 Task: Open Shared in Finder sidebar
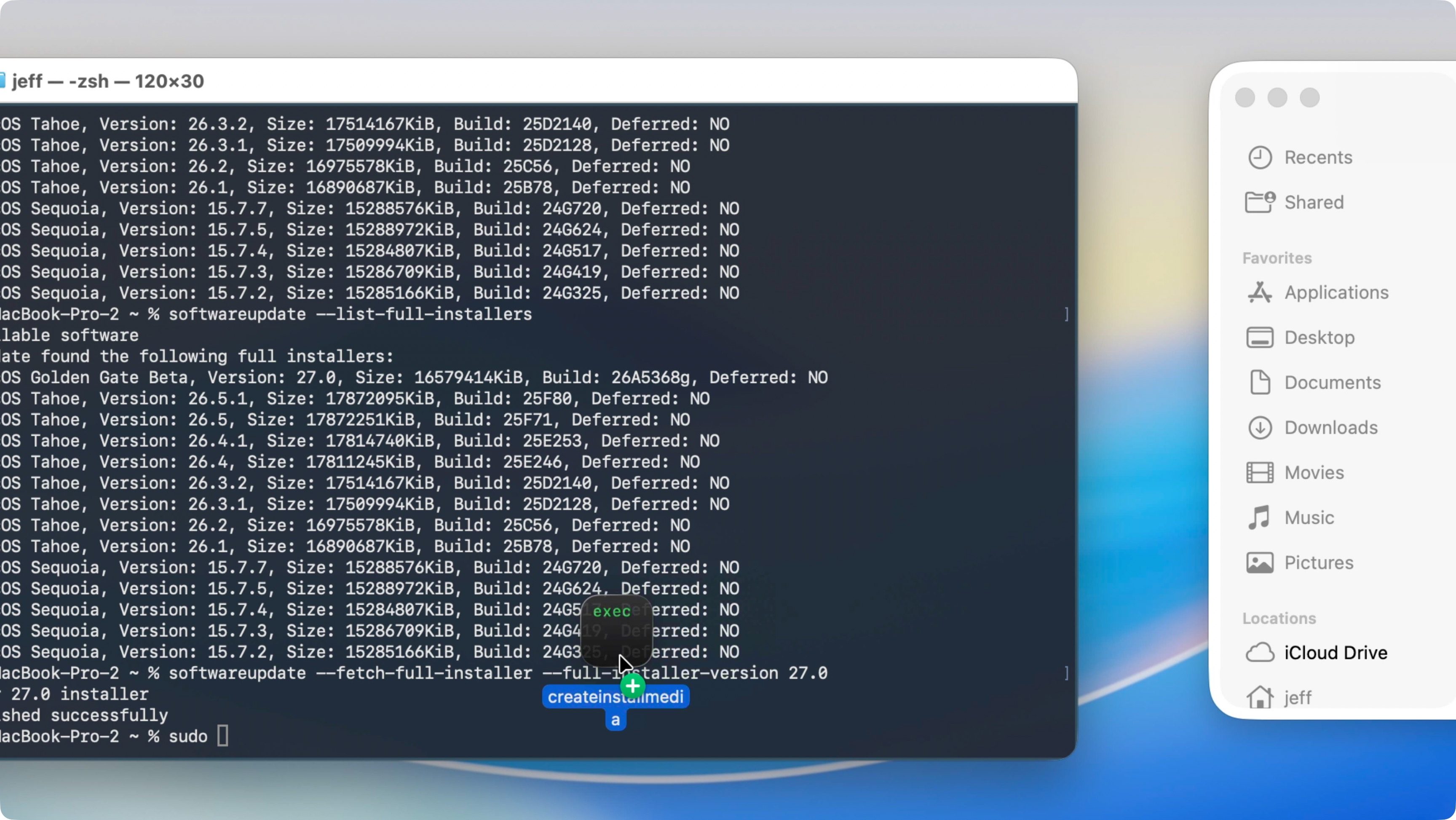(x=1314, y=202)
